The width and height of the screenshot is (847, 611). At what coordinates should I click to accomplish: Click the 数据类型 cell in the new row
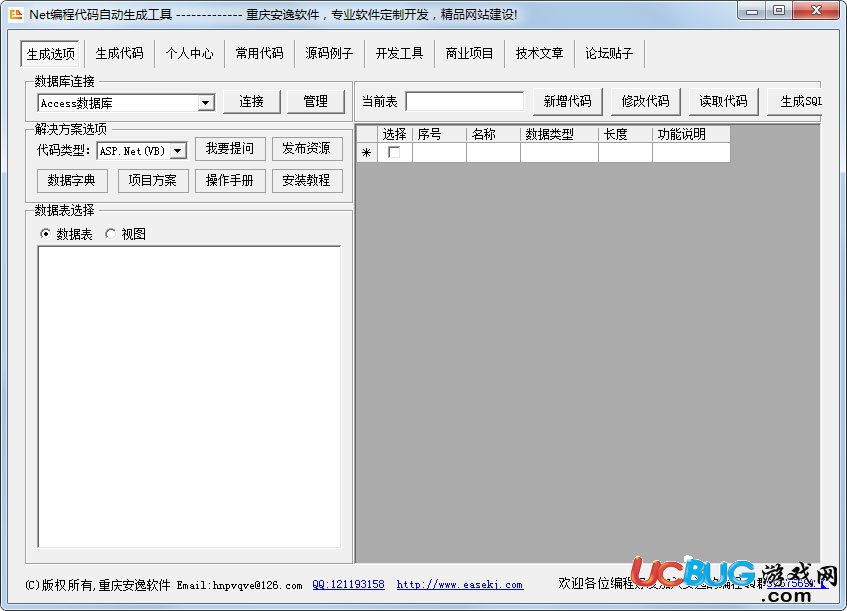[x=560, y=152]
